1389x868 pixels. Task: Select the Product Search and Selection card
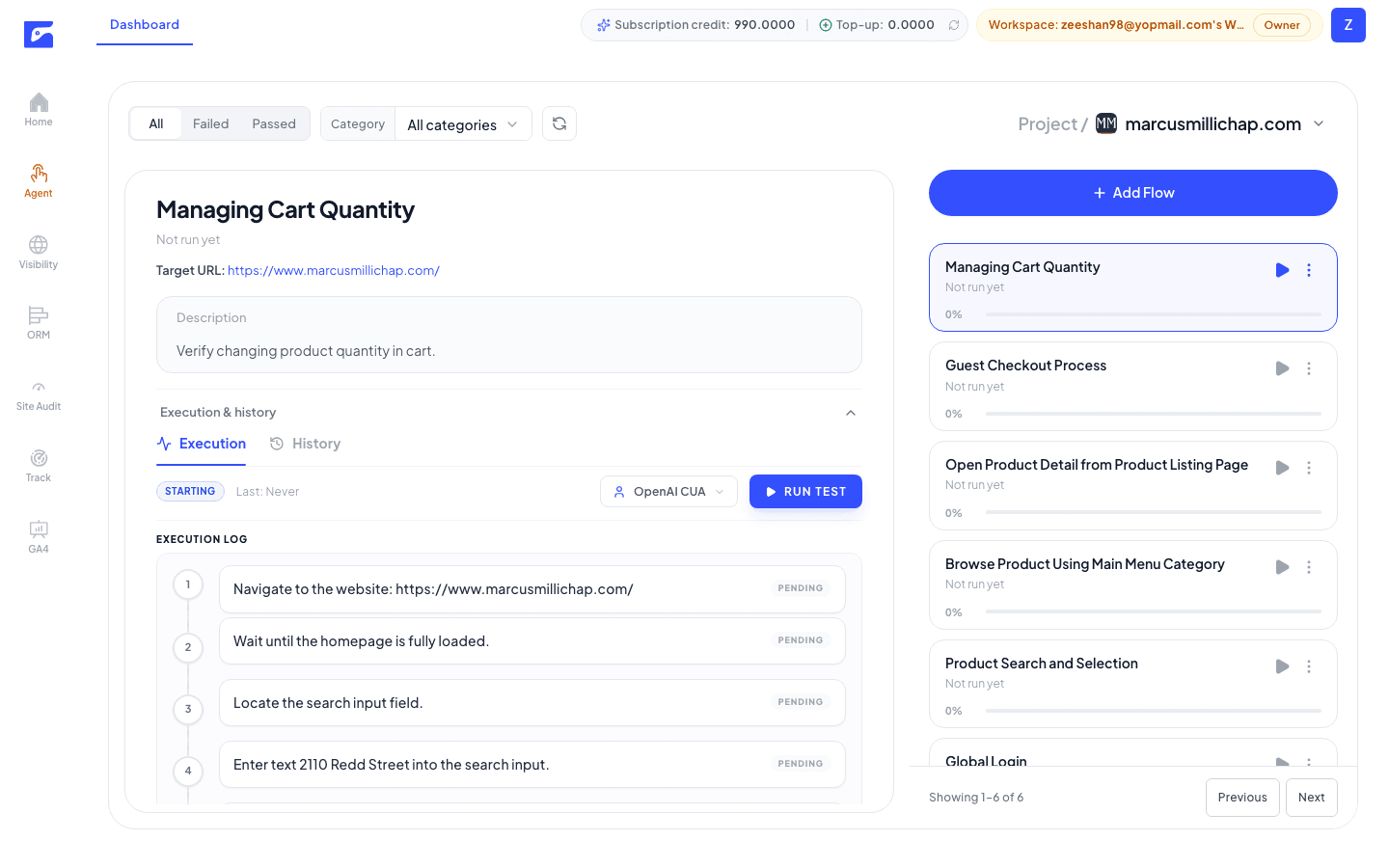tap(1133, 684)
